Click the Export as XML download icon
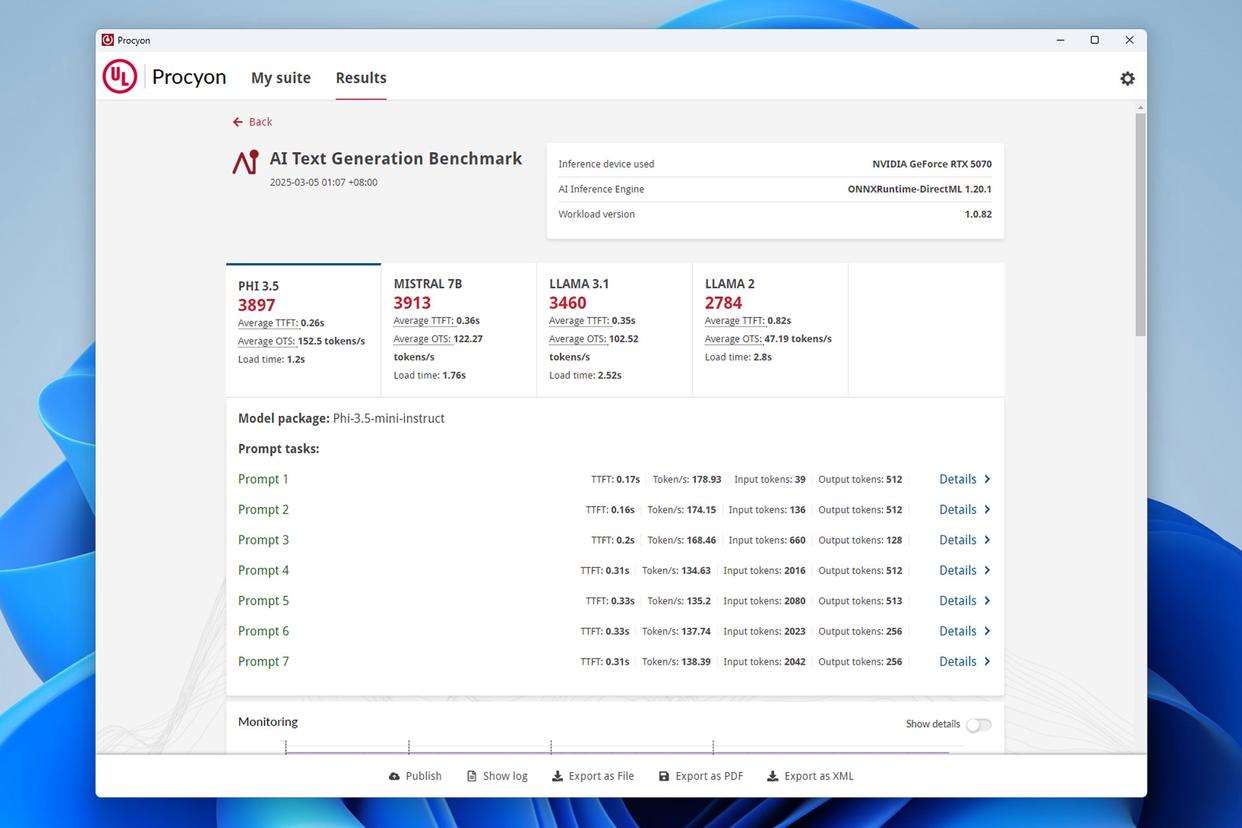This screenshot has height=828, width=1242. pos(772,776)
